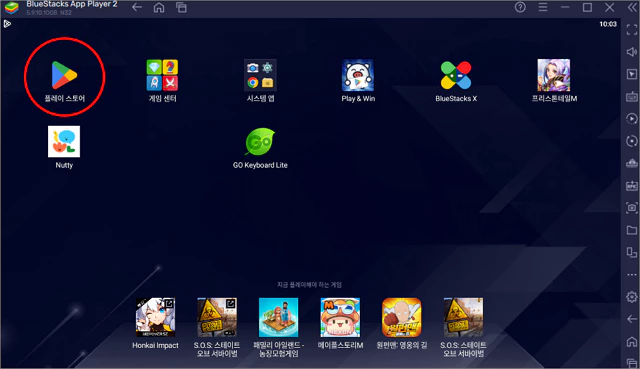Open the hamburger menu in title bar

pos(542,7)
